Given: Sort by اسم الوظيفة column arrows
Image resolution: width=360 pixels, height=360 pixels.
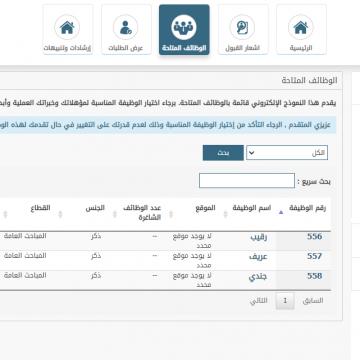Looking at the screenshot, I should (x=225, y=214).
